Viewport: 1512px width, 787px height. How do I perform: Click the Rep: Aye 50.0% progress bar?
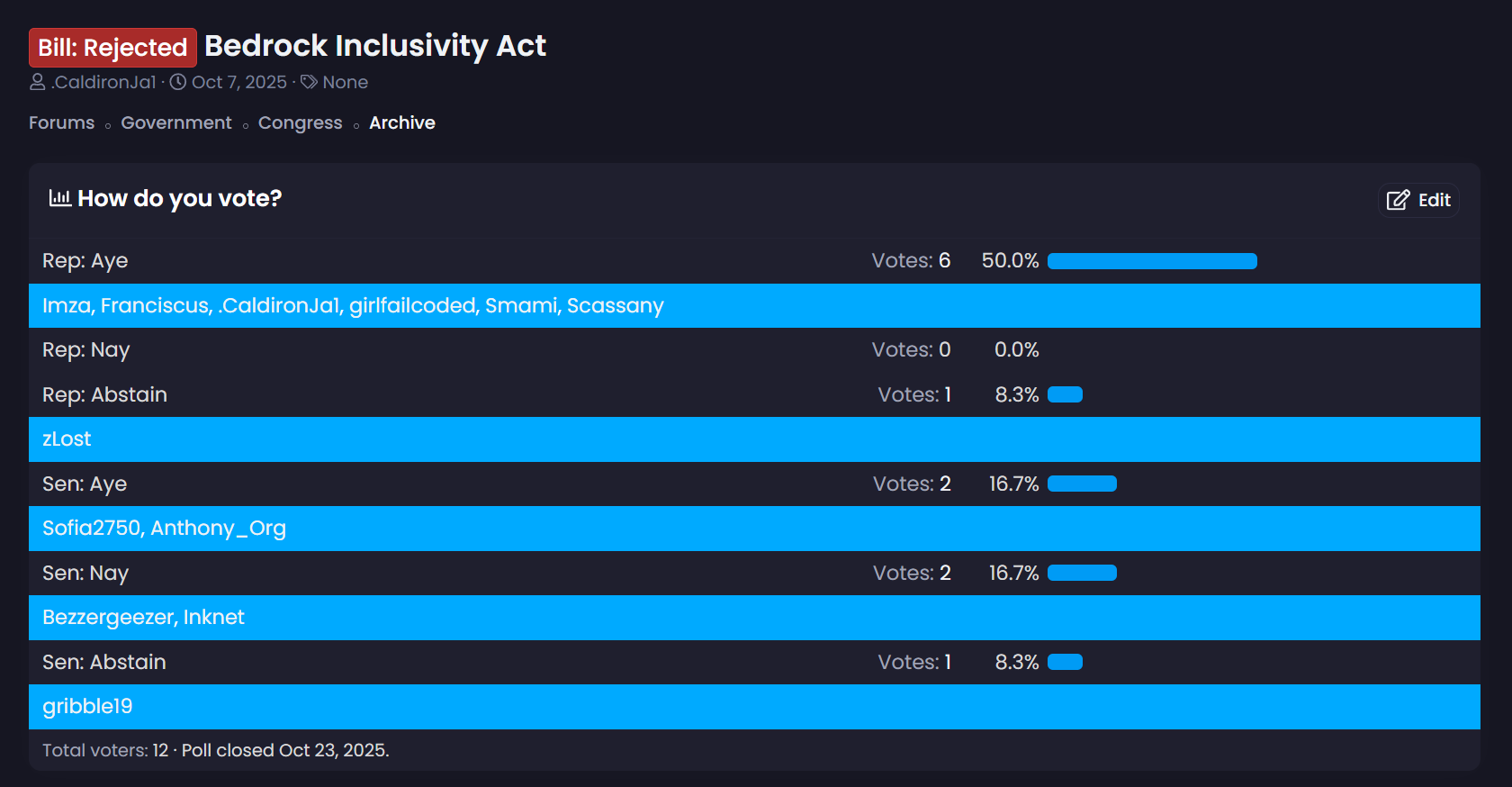coord(1152,261)
